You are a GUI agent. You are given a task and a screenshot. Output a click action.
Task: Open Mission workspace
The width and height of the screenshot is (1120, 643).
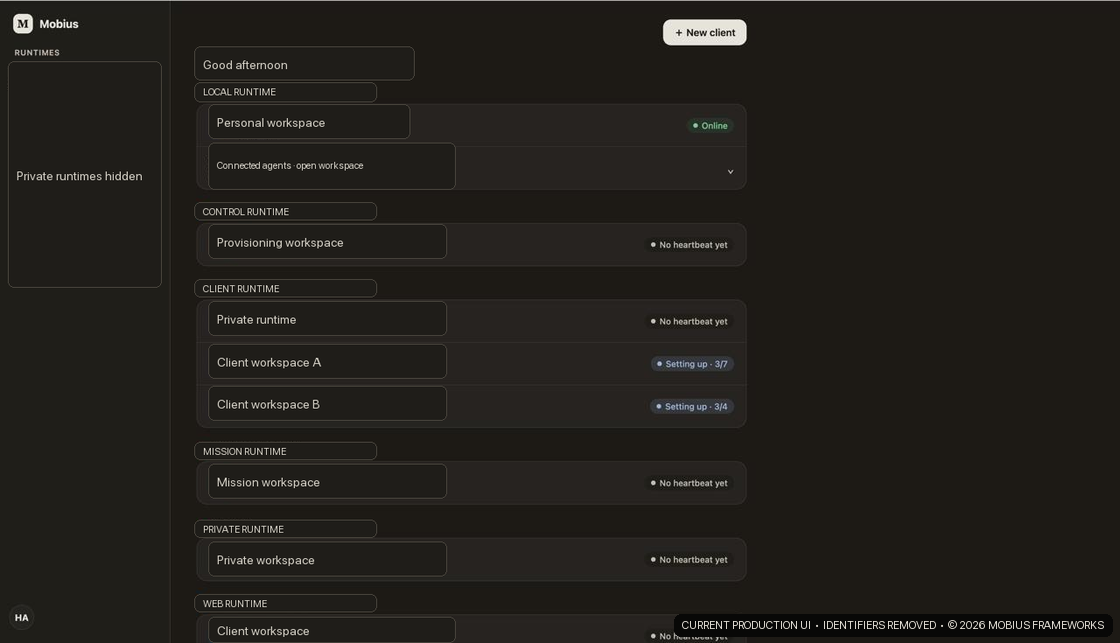471,483
